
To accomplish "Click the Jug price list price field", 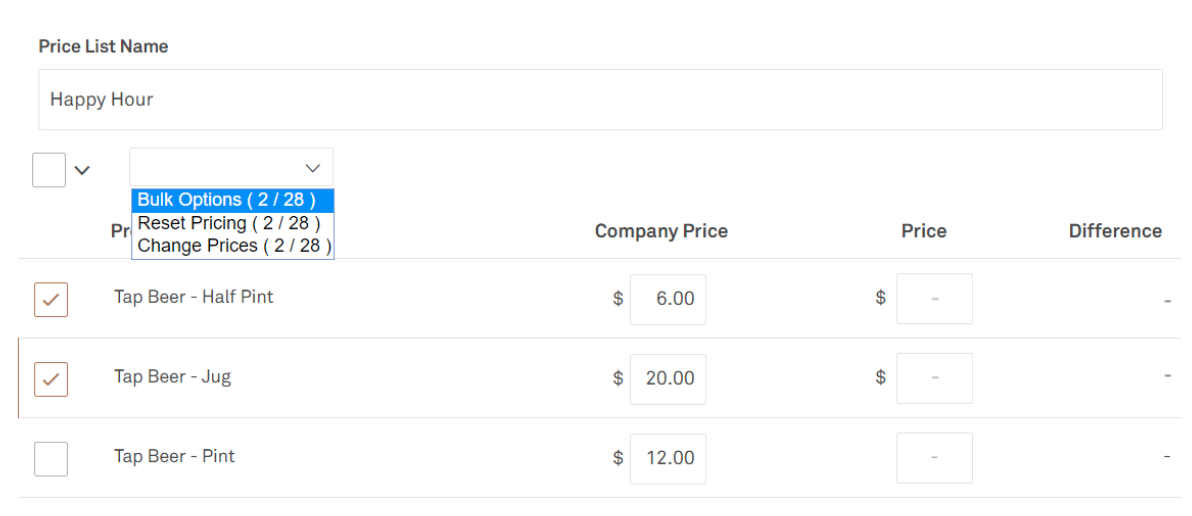I will click(934, 378).
